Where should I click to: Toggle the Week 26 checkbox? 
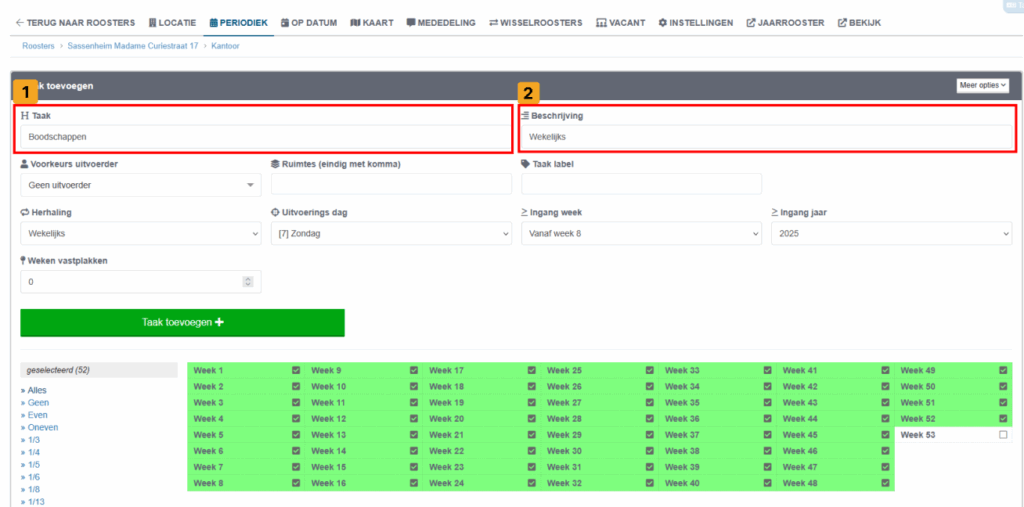tap(650, 386)
